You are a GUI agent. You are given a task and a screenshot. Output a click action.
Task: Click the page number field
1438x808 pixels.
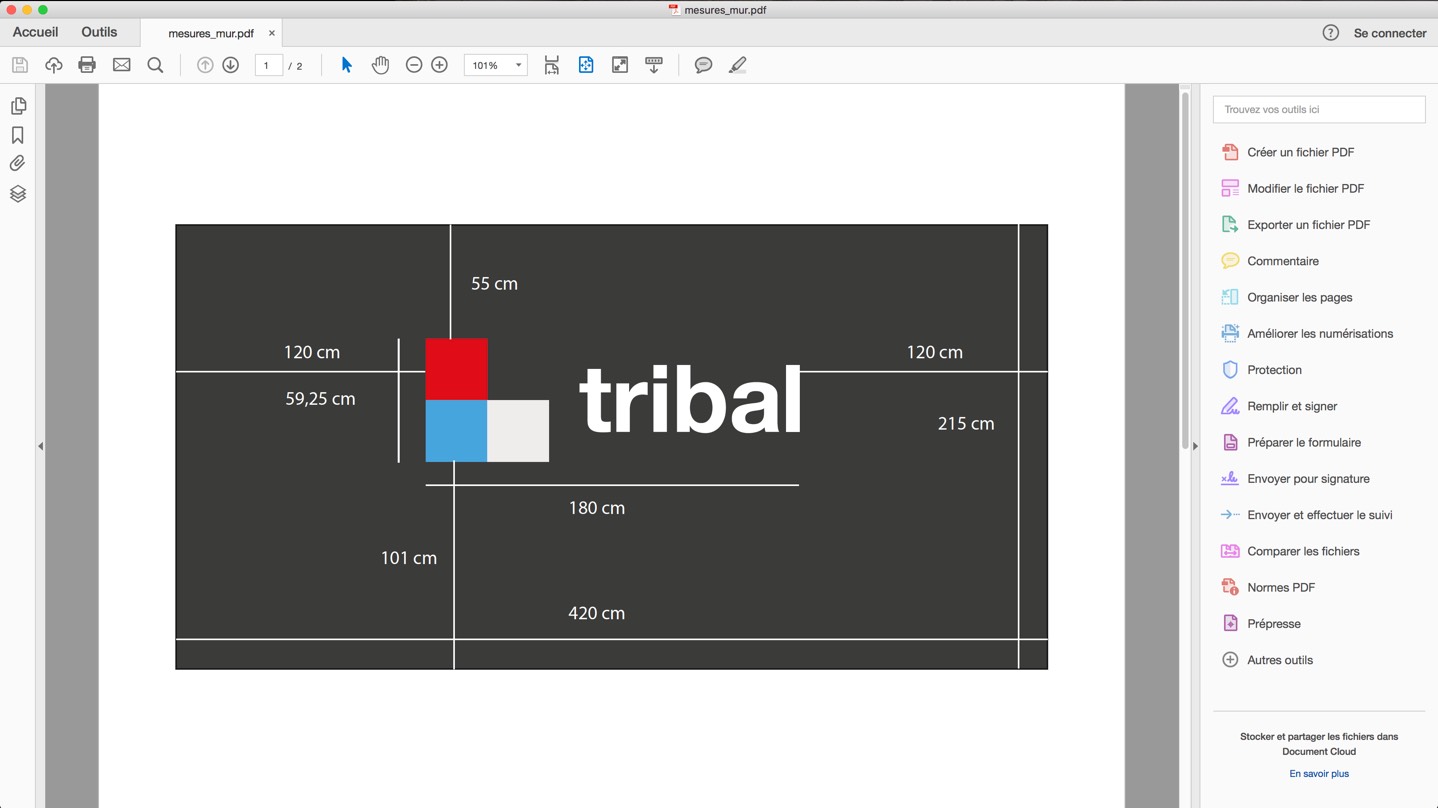tap(268, 65)
